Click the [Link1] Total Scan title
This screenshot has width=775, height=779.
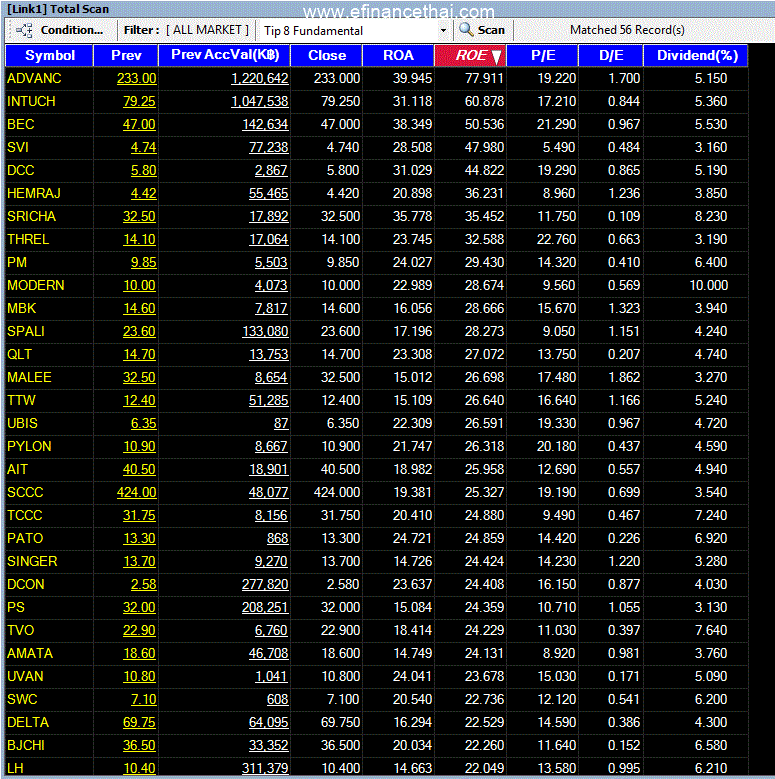point(58,9)
